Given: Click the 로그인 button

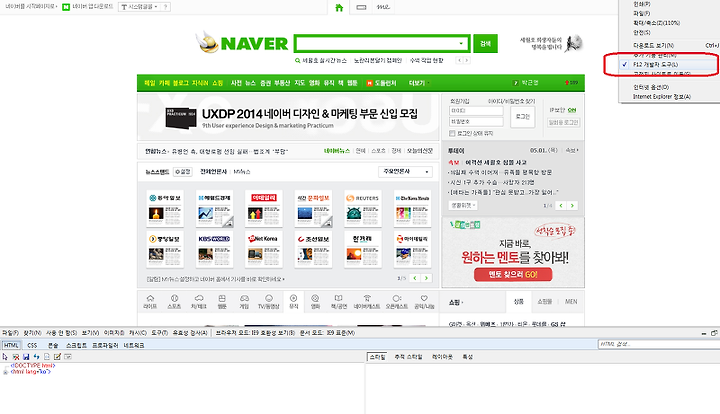Looking at the screenshot, I should [x=523, y=117].
